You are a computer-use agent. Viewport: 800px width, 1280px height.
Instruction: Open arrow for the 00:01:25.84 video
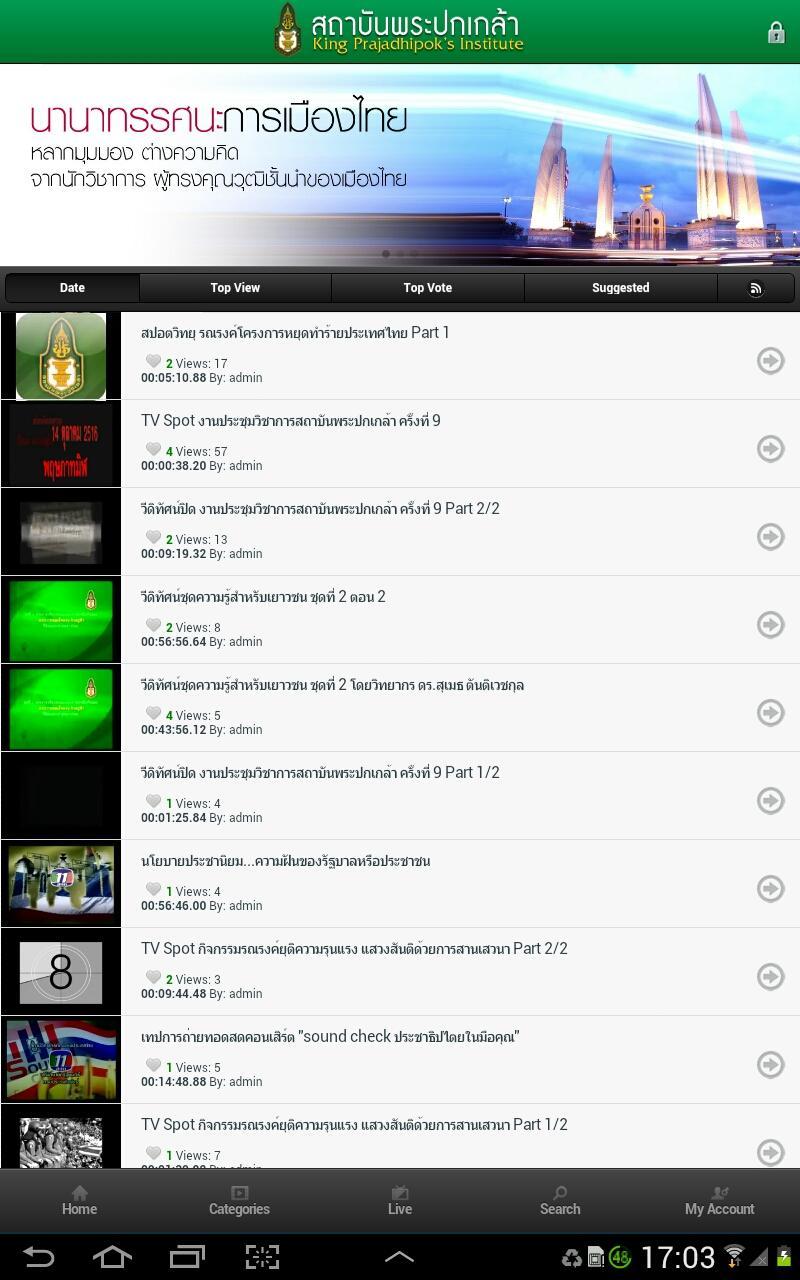(770, 800)
